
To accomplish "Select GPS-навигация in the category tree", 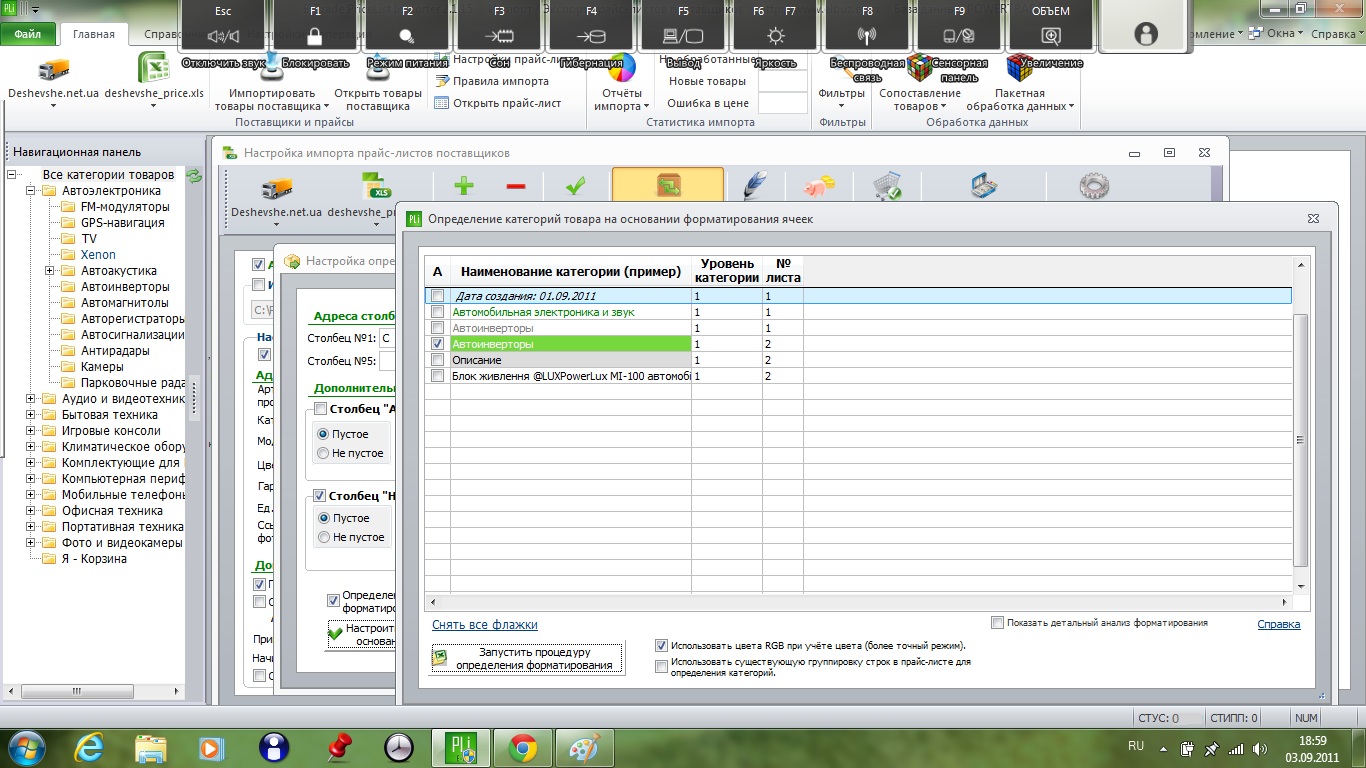I will pyautogui.click(x=123, y=223).
